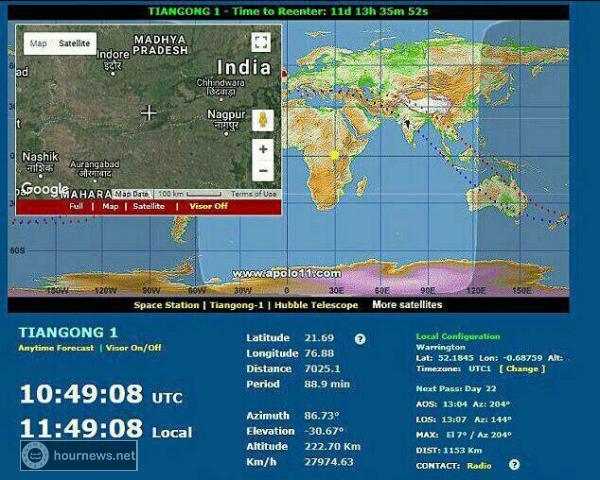
Task: Click the Distance value 7025.1
Action: [322, 369]
